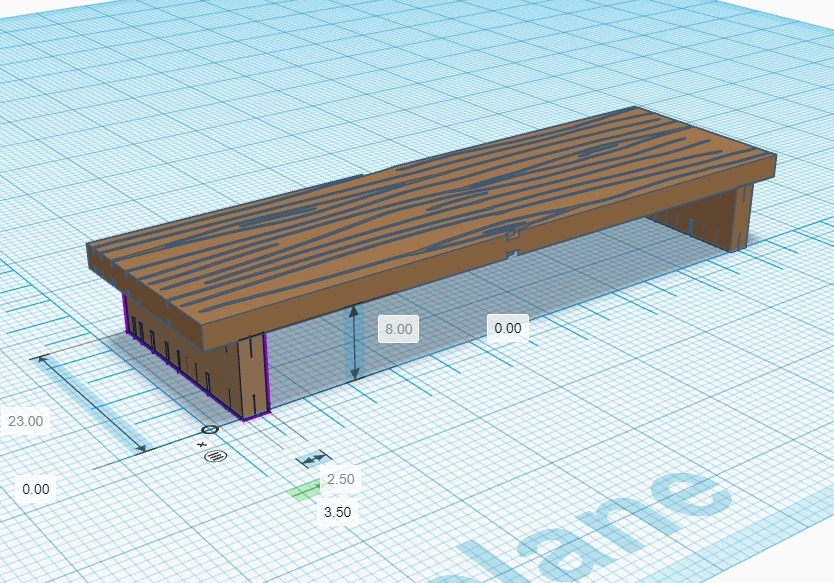Select the 8.00 height dimension value
The image size is (834, 583).
(398, 329)
